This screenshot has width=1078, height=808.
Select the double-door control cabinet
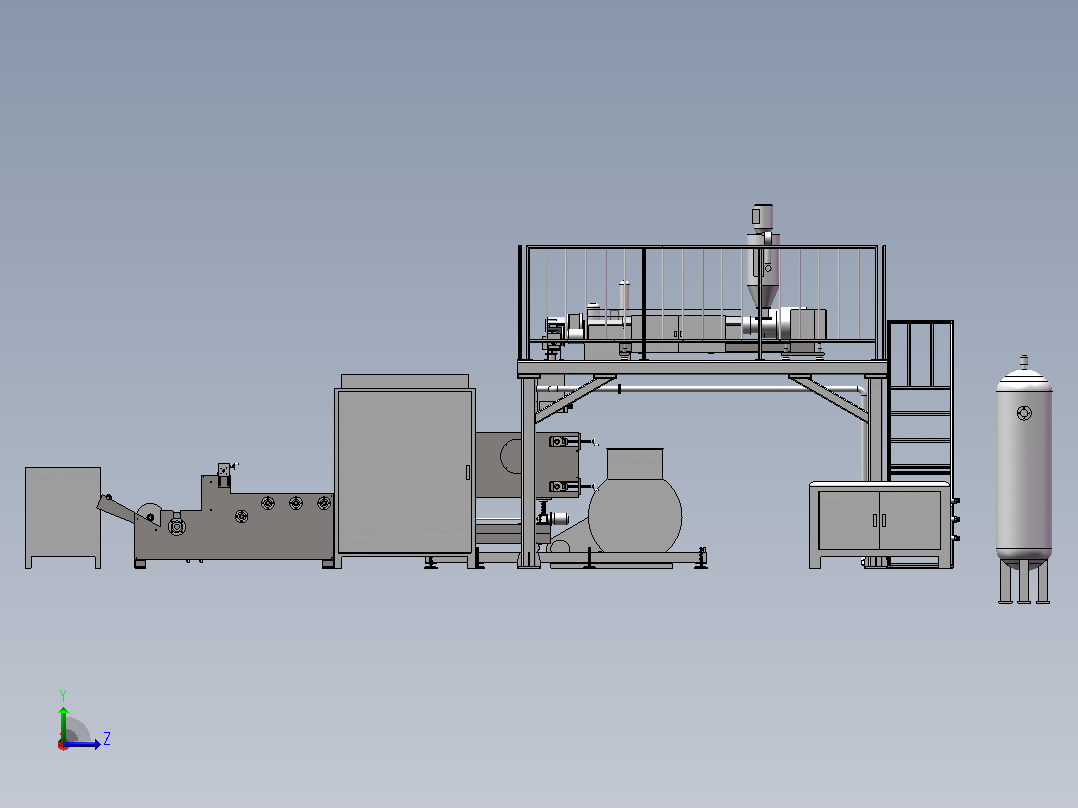point(880,524)
